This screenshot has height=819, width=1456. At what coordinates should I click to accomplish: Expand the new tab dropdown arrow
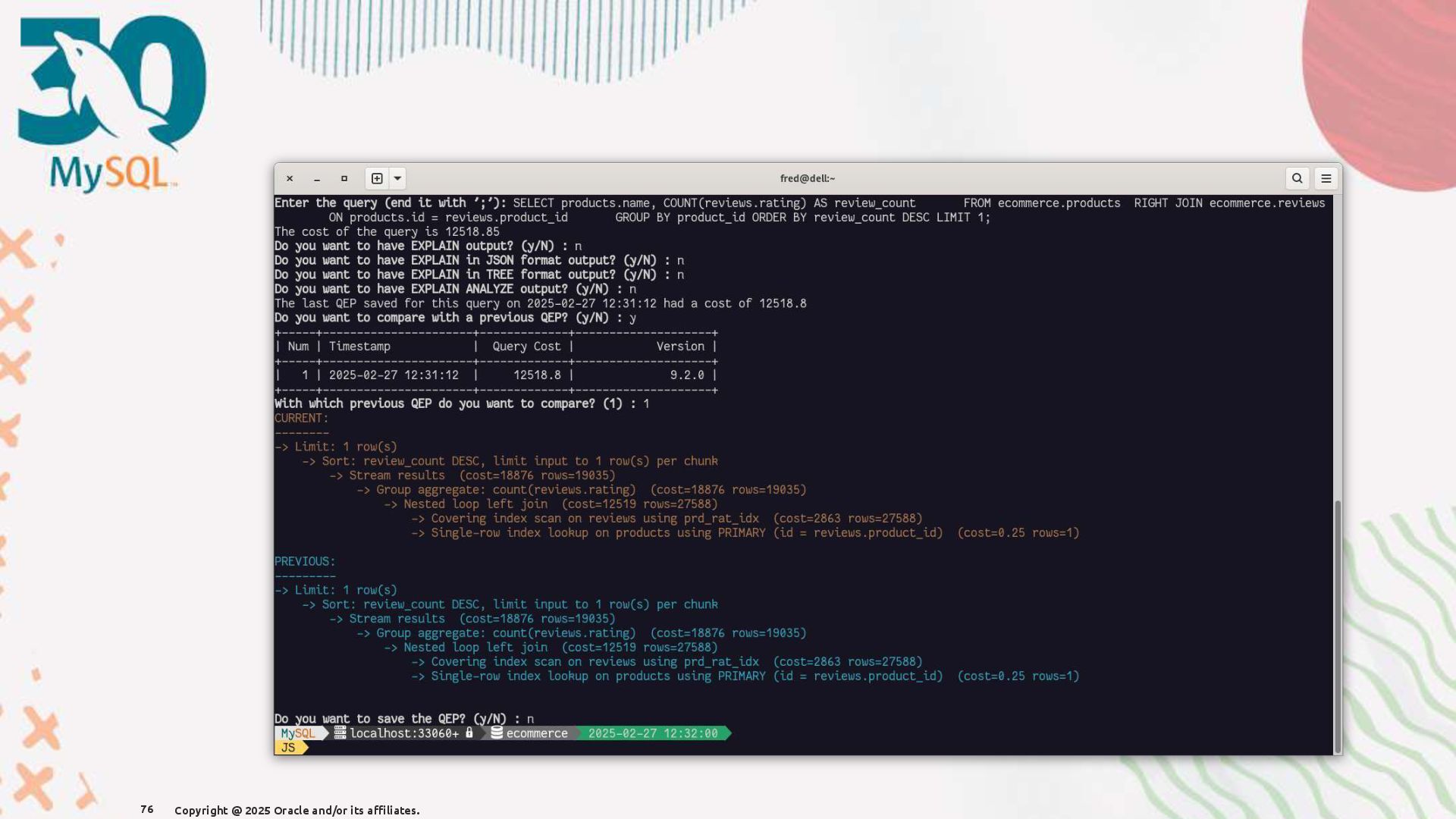pos(397,178)
